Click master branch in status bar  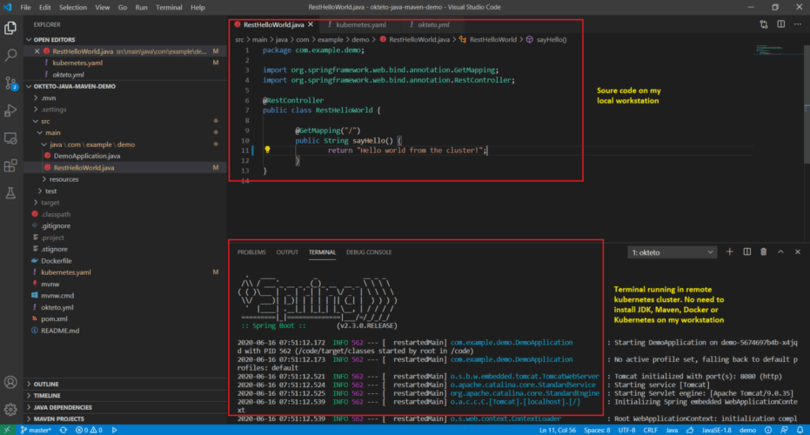tap(36, 430)
